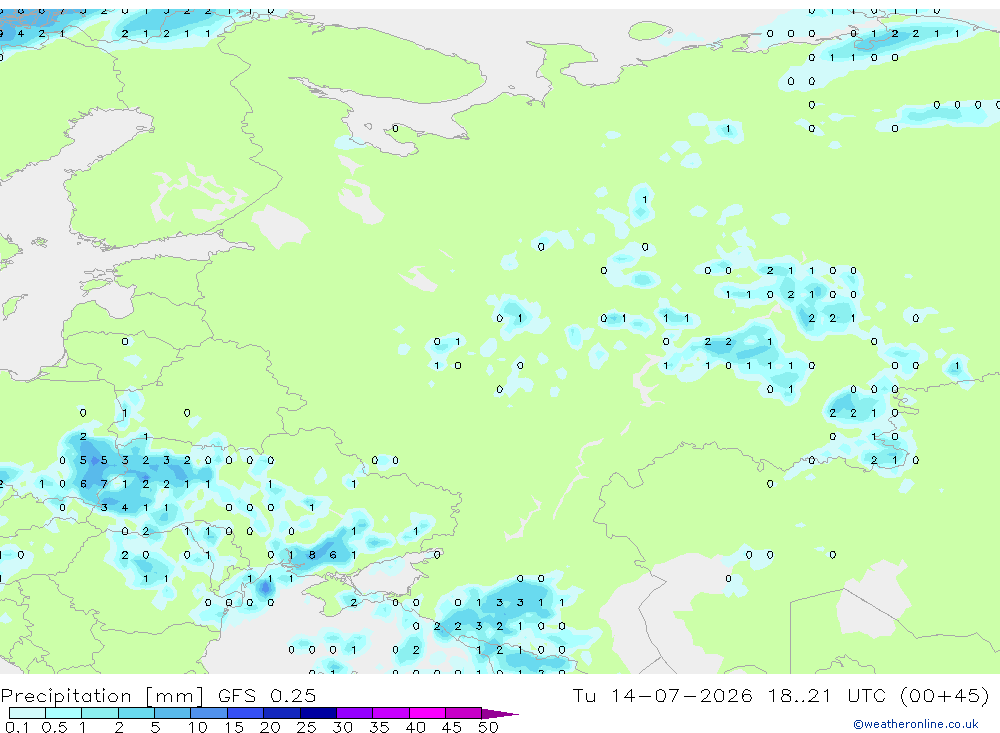This screenshot has height=733, width=1000.
Task: Click the "45" legend scale label
Action: click(x=452, y=727)
